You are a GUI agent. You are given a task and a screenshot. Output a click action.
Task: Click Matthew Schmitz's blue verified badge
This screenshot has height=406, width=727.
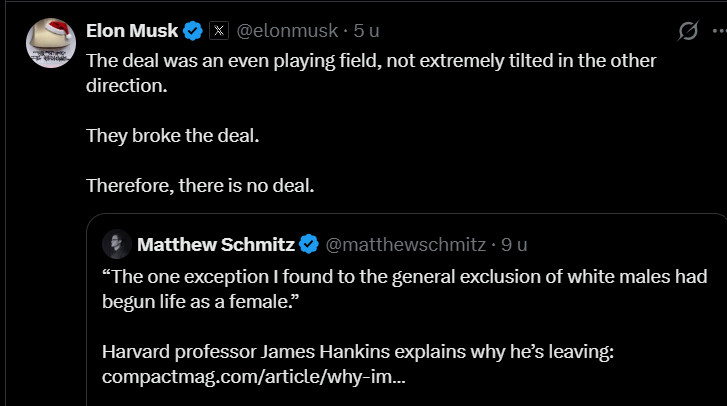pyautogui.click(x=310, y=244)
